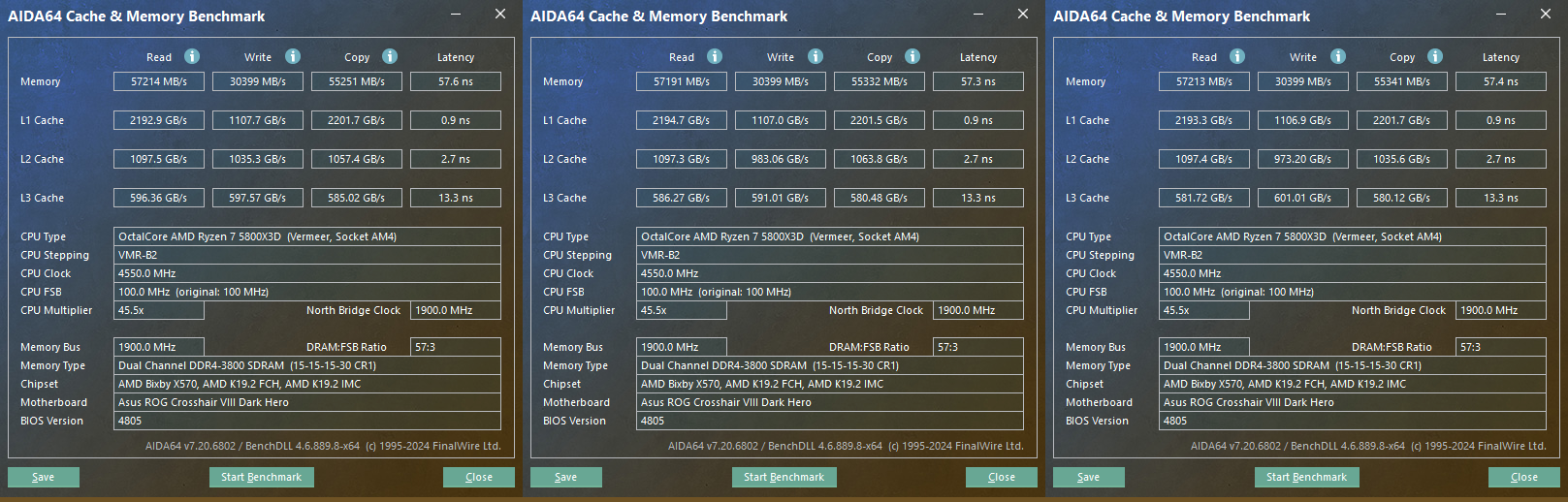Click the 580.12 GB/s L3 cache copy value
The height and width of the screenshot is (502, 1568).
coord(1402,198)
